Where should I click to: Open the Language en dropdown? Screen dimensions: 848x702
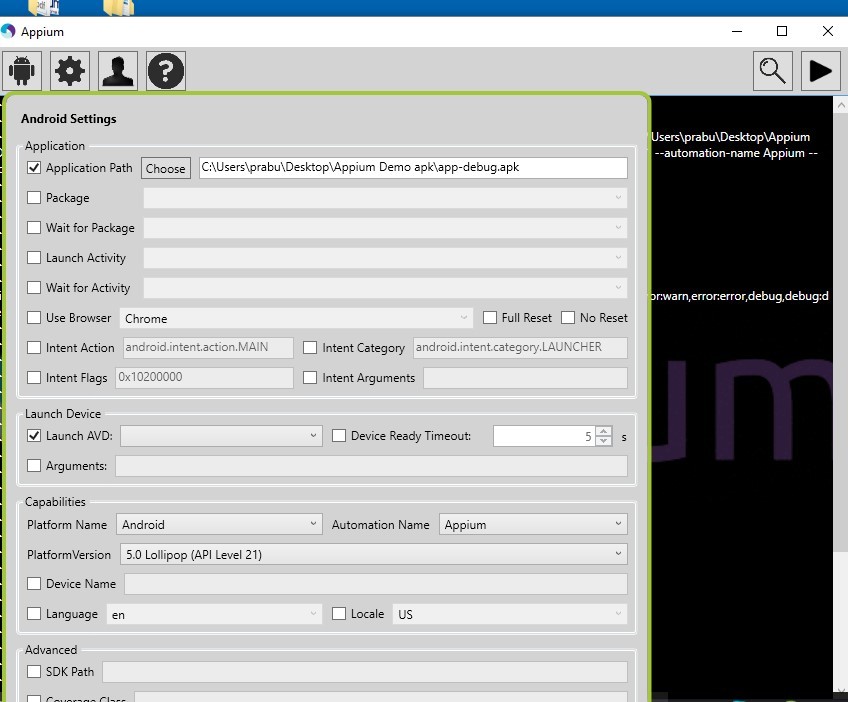[x=214, y=614]
